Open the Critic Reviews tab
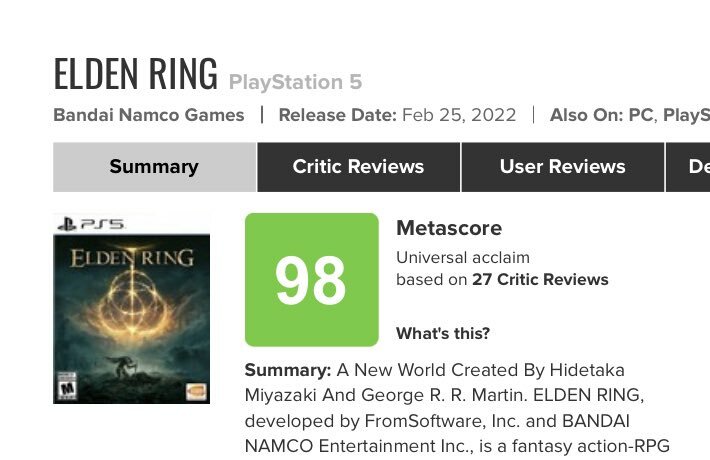Viewport: 710px width, 460px height. [358, 167]
